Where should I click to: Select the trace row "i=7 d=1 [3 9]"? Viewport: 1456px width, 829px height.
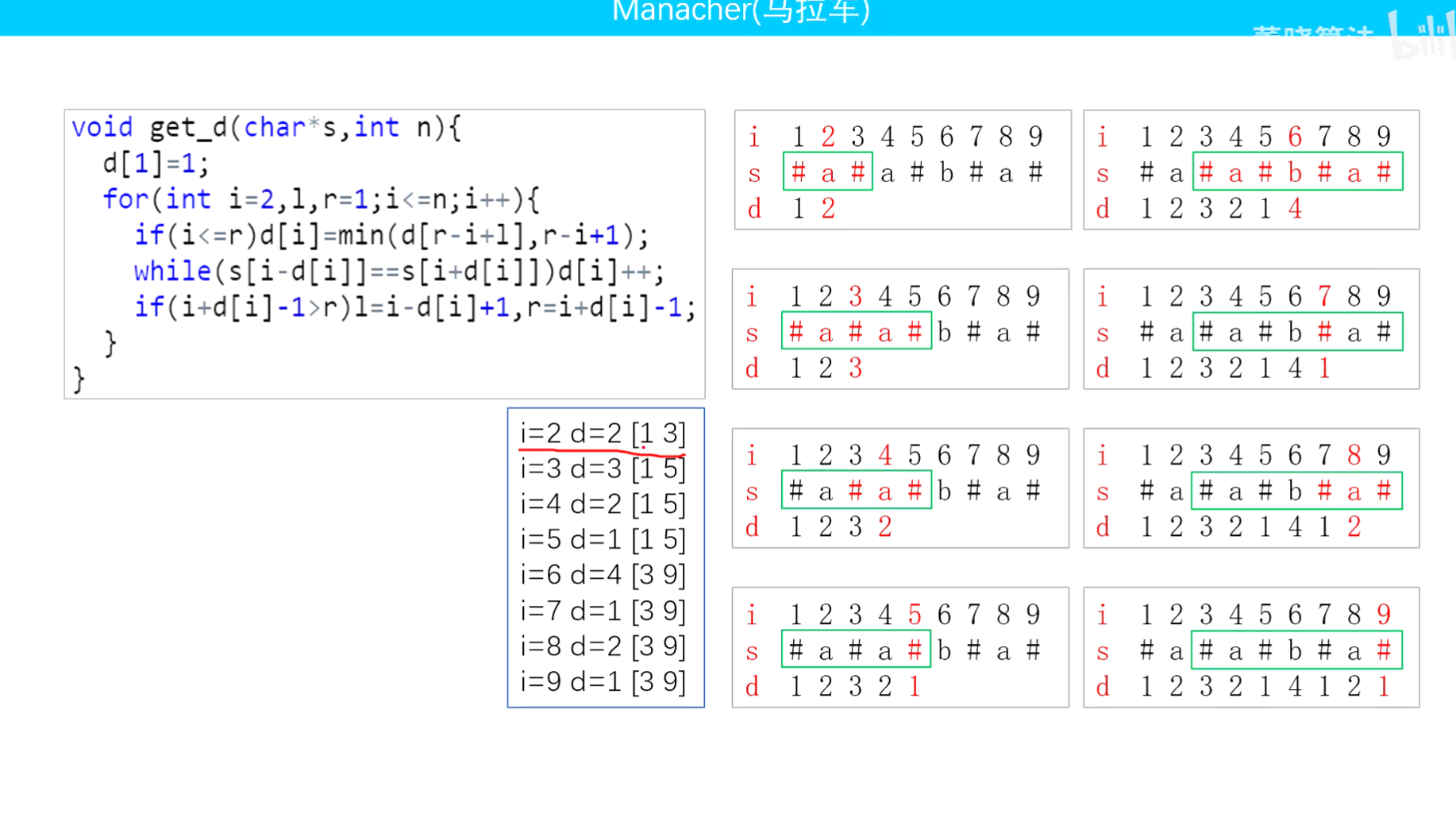pos(603,611)
